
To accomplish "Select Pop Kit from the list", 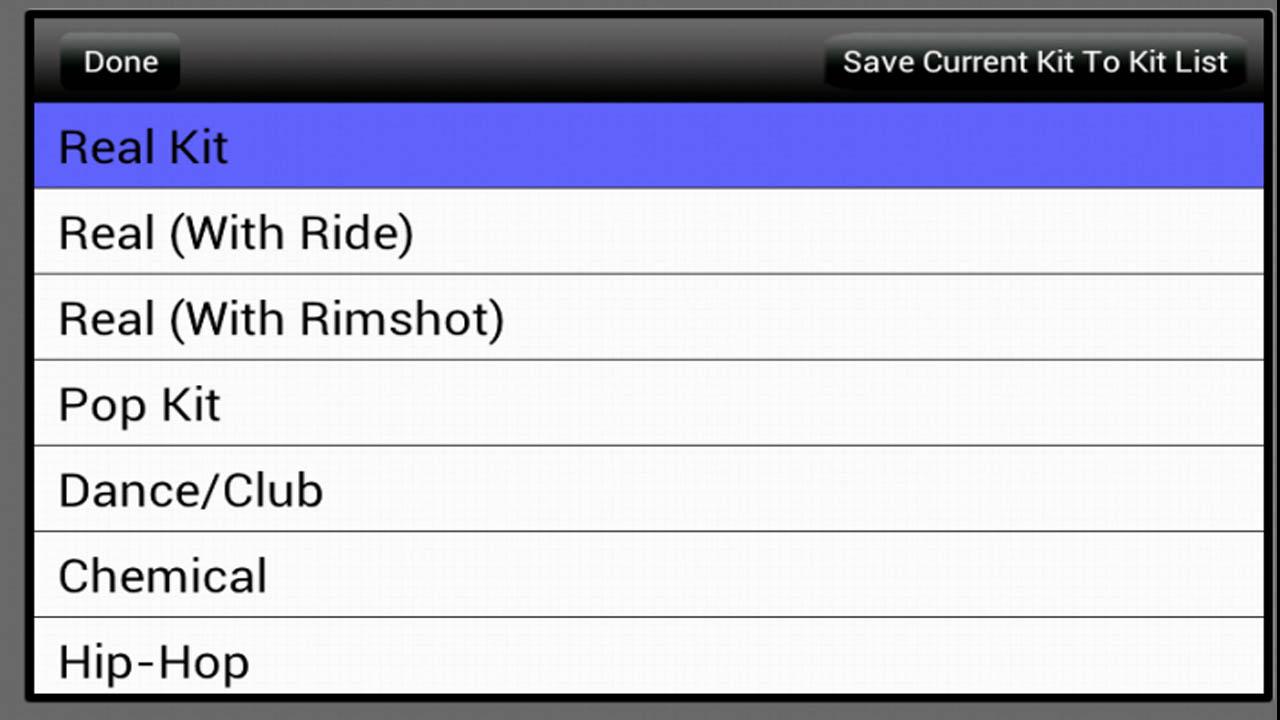I will pos(648,405).
